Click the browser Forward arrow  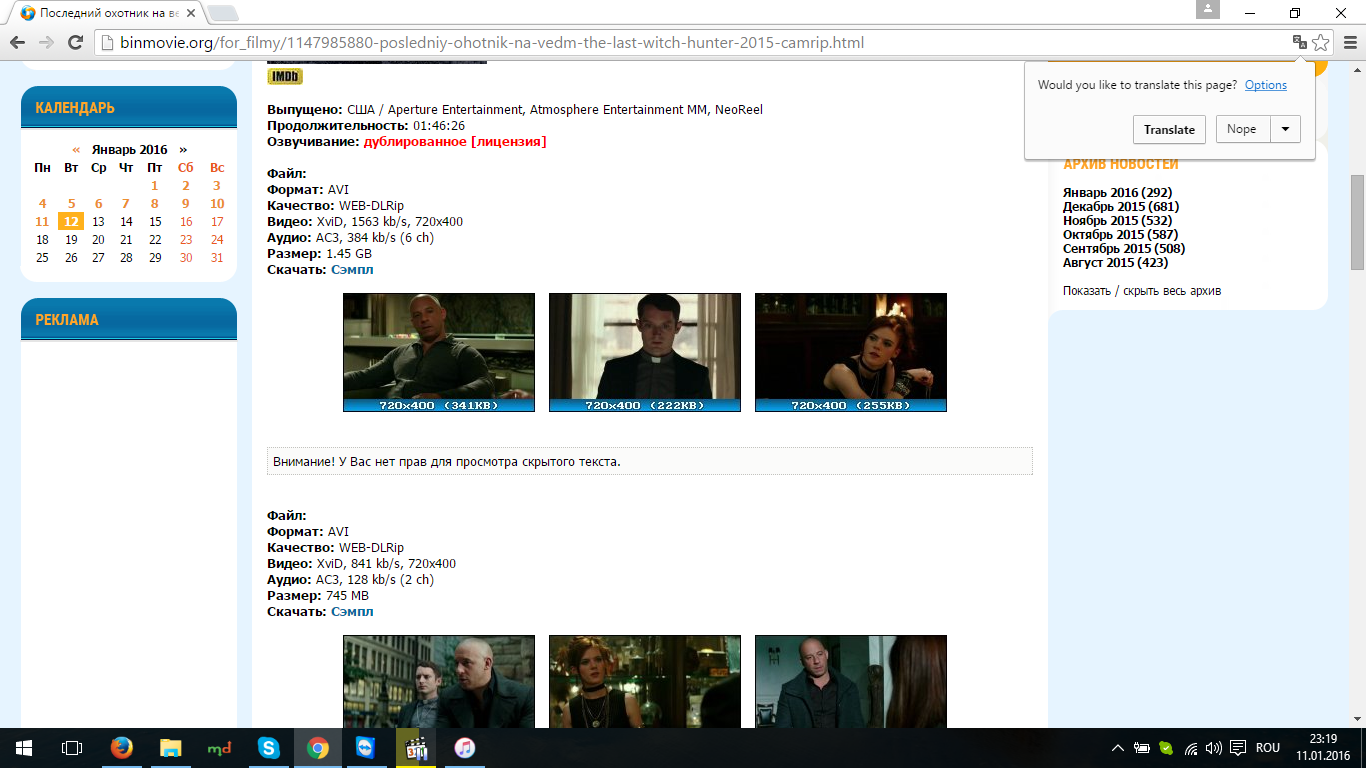coord(45,43)
